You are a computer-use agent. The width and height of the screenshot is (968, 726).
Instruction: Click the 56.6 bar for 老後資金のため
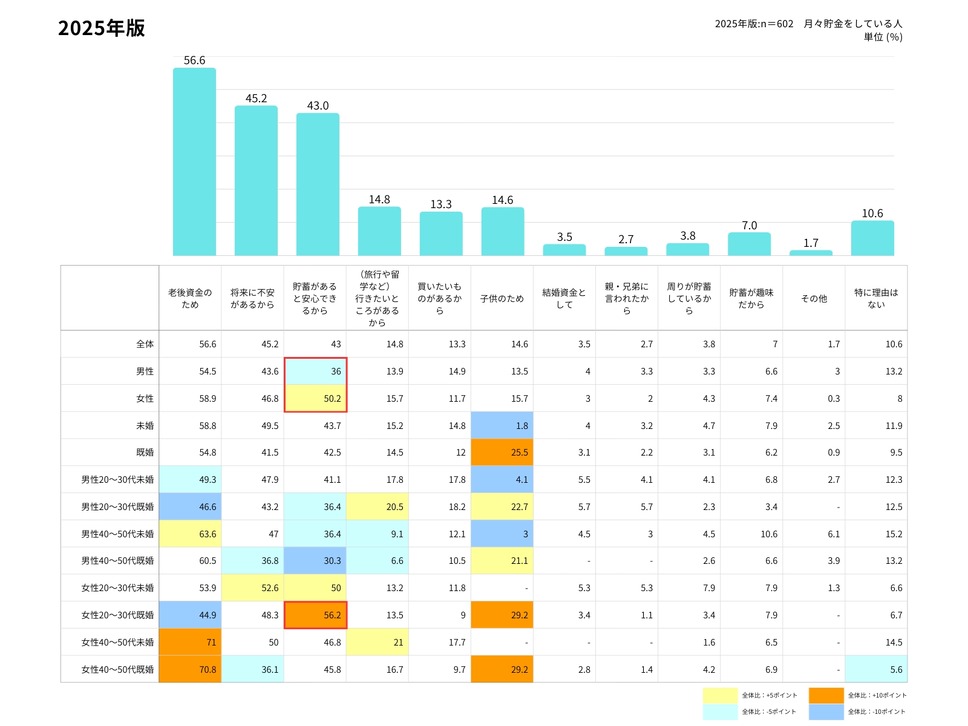(194, 162)
